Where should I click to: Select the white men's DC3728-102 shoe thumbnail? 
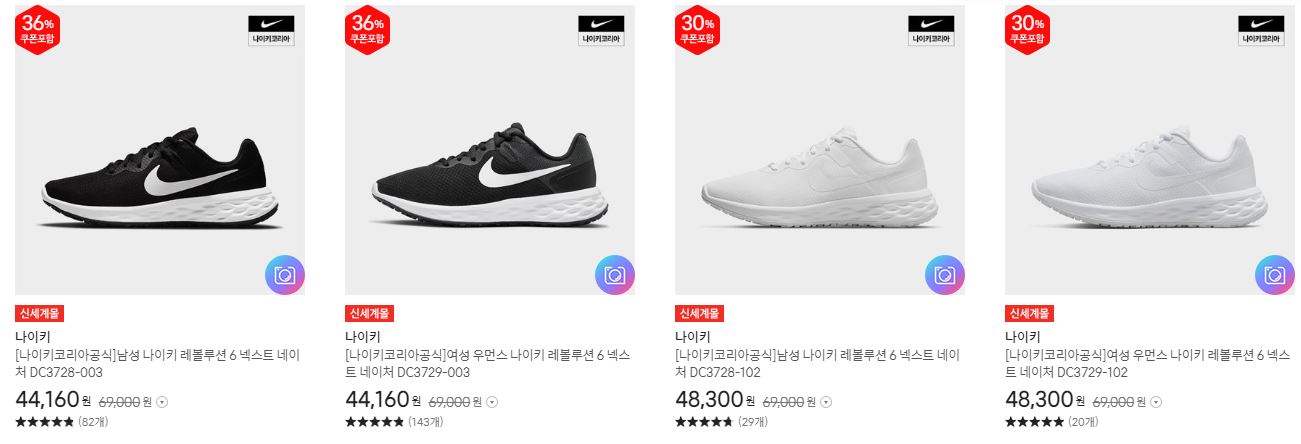click(820, 150)
